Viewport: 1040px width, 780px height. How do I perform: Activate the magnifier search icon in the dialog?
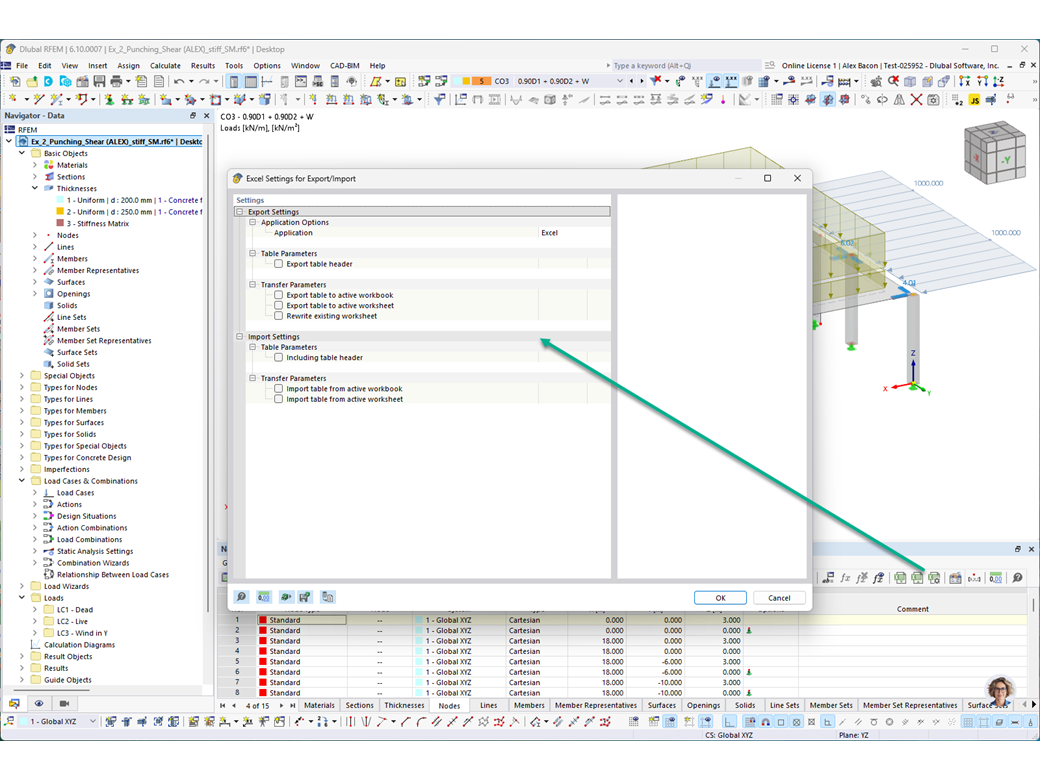(x=240, y=597)
